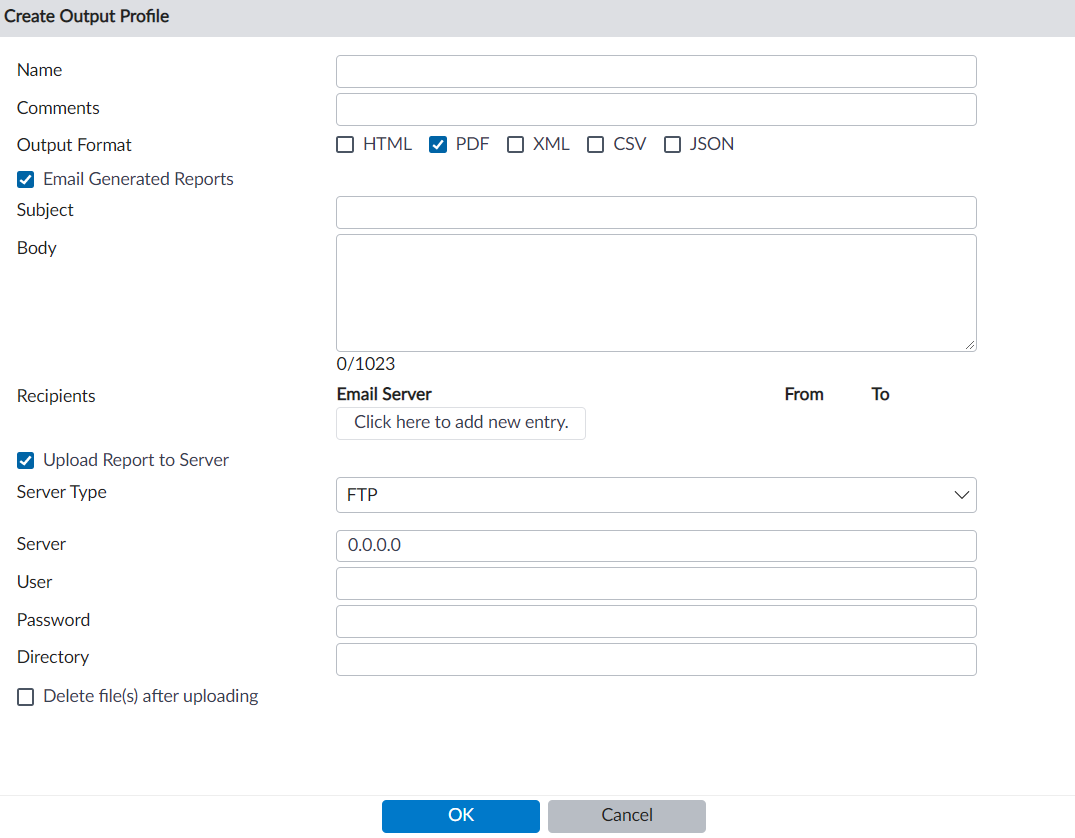Enable the JSON output format checkbox
The image size is (1075, 838).
[x=673, y=145]
